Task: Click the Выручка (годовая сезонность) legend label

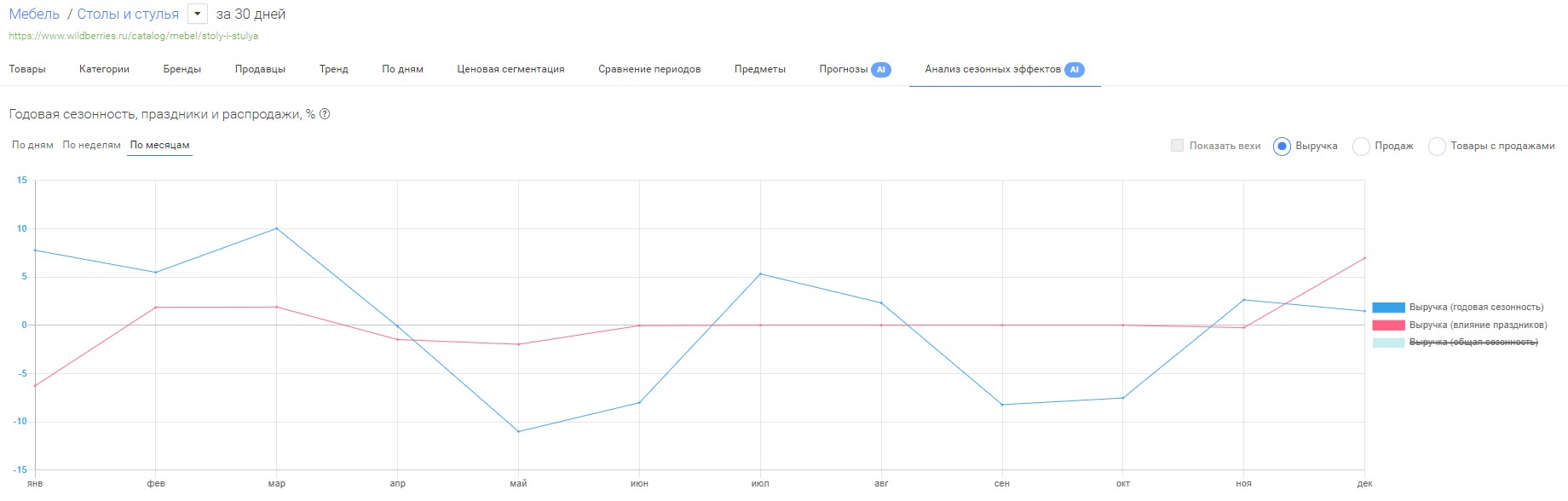Action: click(1476, 307)
